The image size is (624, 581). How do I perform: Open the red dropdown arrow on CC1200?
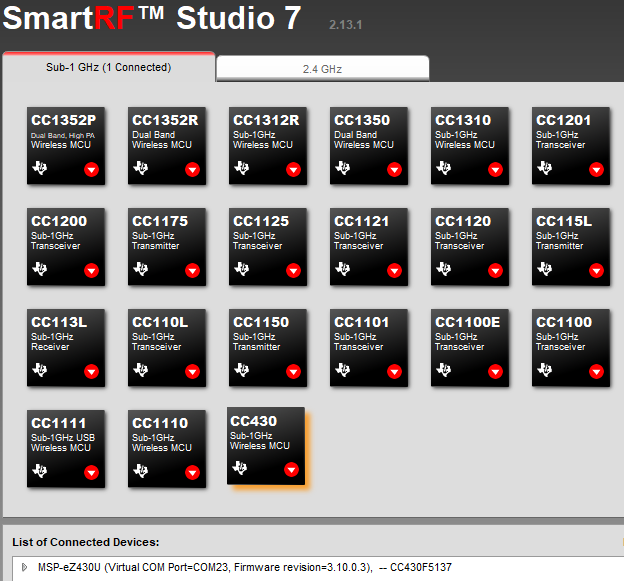click(x=92, y=271)
